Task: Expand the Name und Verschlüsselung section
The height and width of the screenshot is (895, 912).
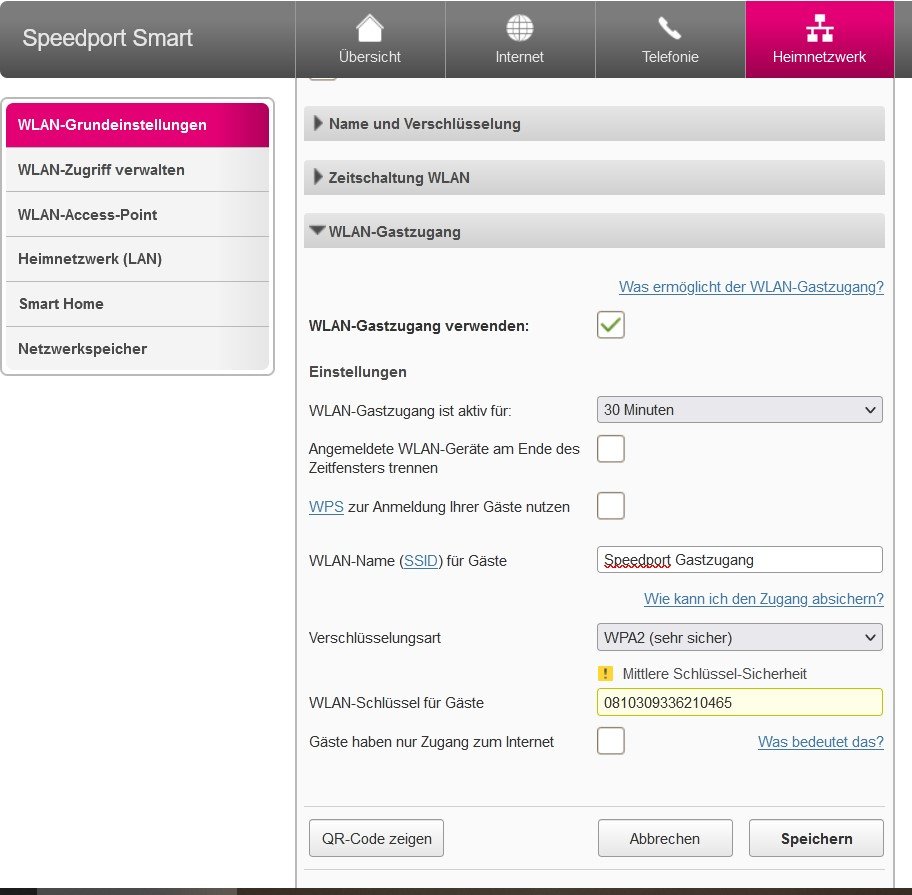Action: (594, 123)
